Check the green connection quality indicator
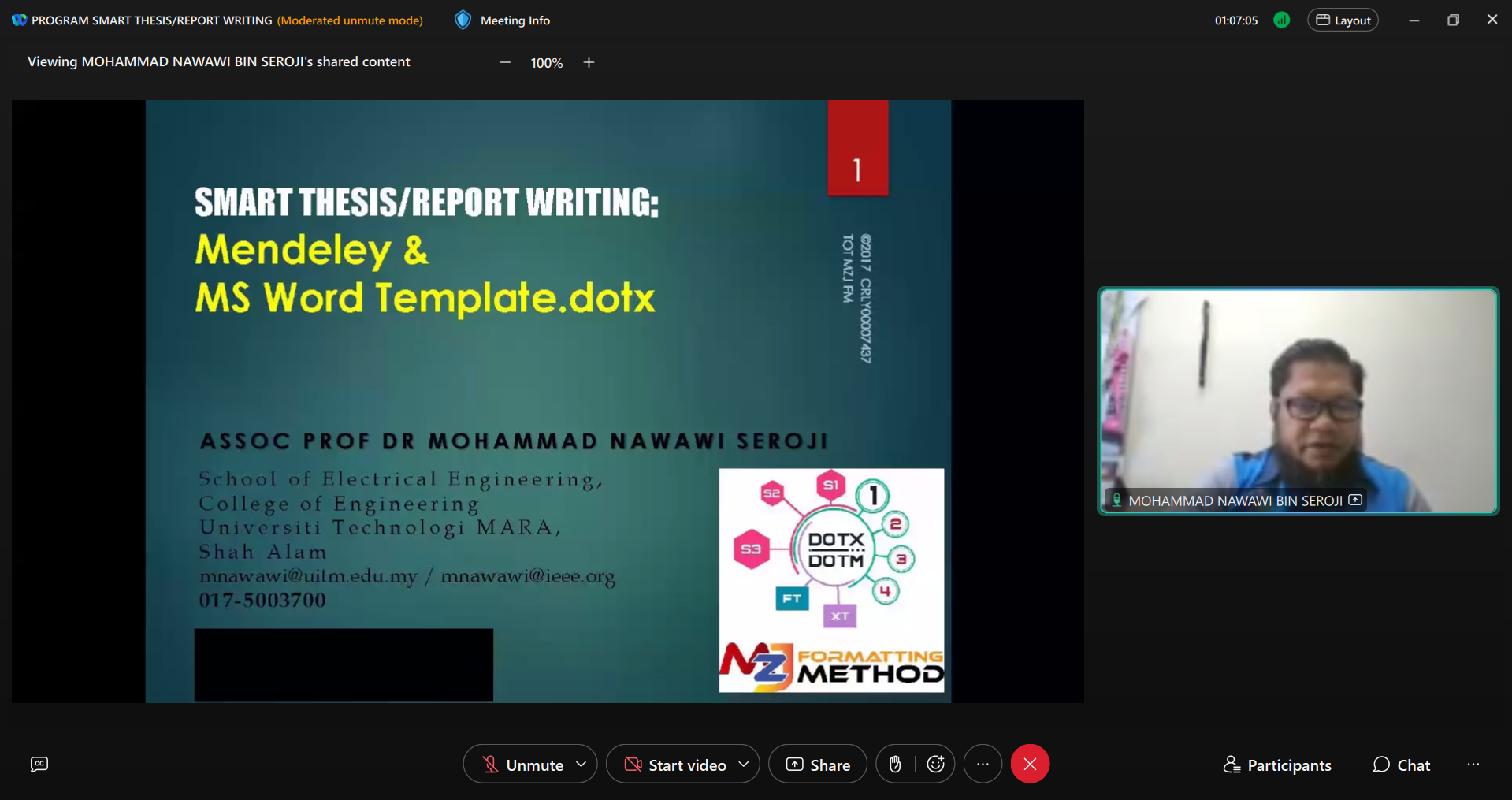 click(1282, 20)
